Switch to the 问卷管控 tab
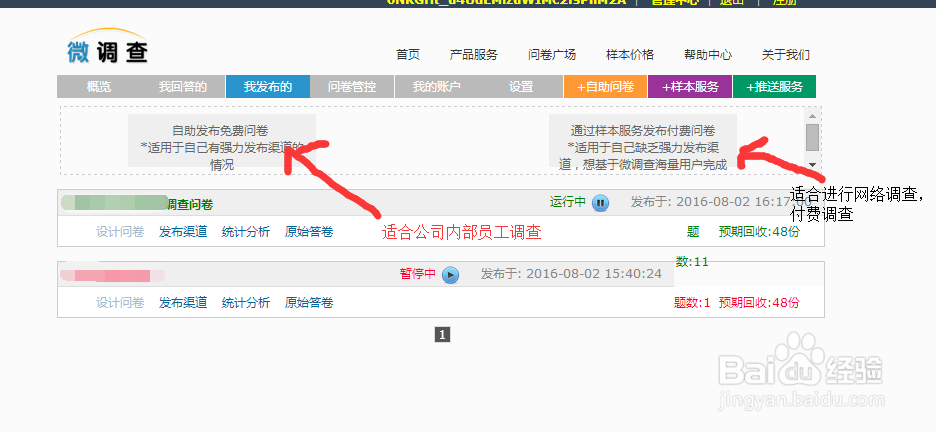 (352, 87)
